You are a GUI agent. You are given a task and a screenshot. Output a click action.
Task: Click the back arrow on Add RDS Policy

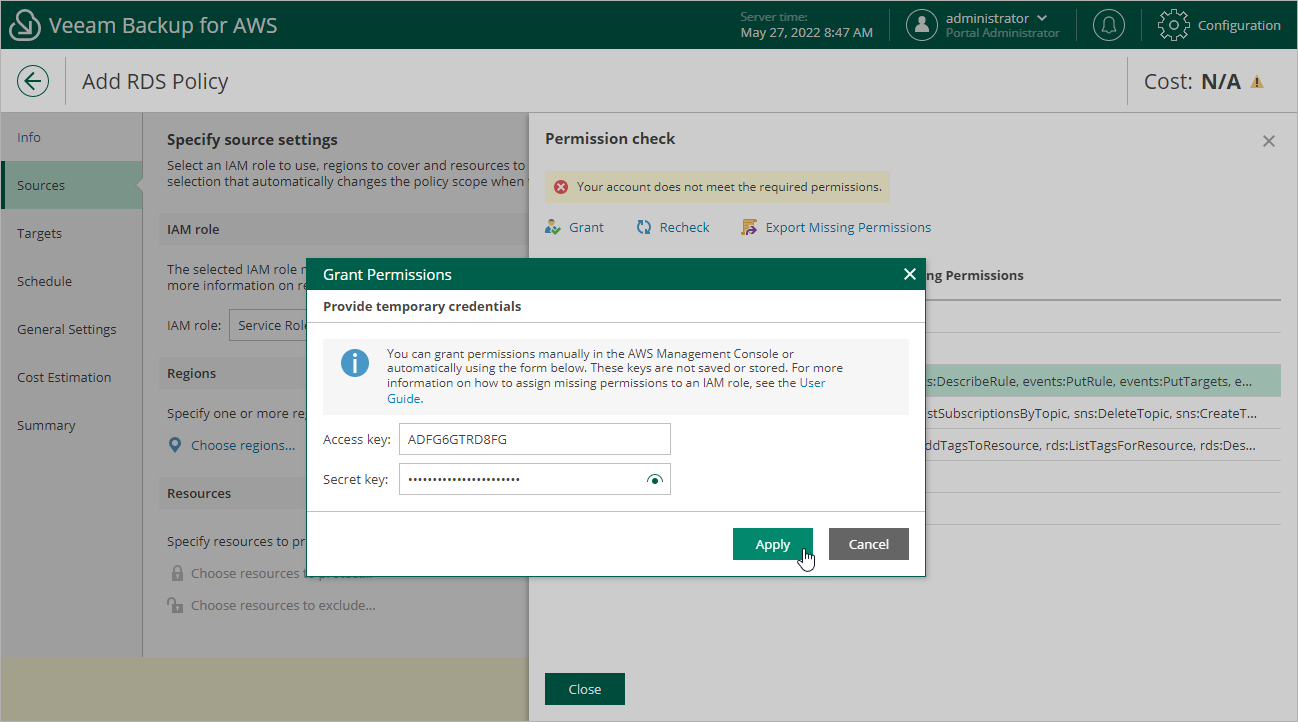33,81
